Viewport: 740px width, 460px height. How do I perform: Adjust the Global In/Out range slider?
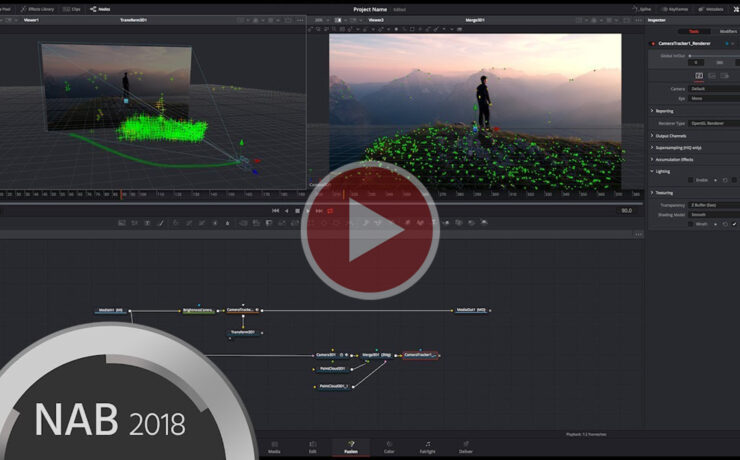click(x=715, y=56)
